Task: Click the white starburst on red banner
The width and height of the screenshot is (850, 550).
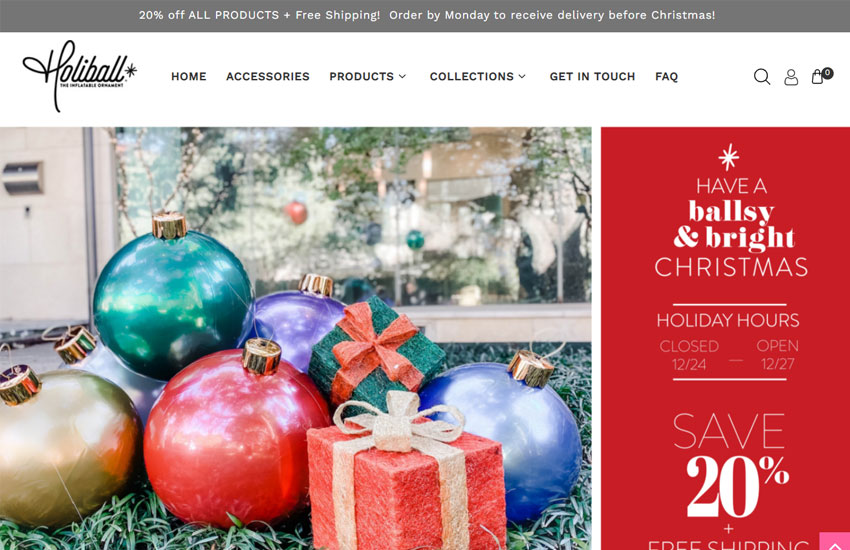Action: (729, 157)
